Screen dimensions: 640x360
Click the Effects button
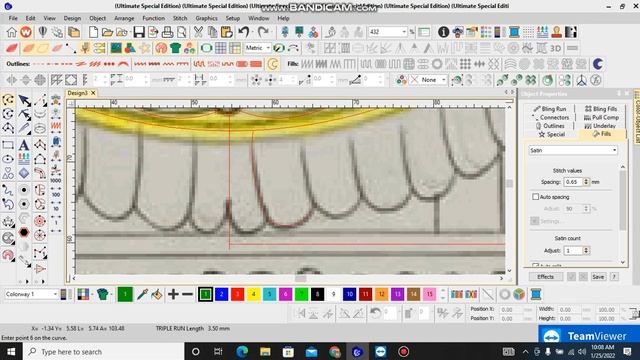tap(545, 277)
